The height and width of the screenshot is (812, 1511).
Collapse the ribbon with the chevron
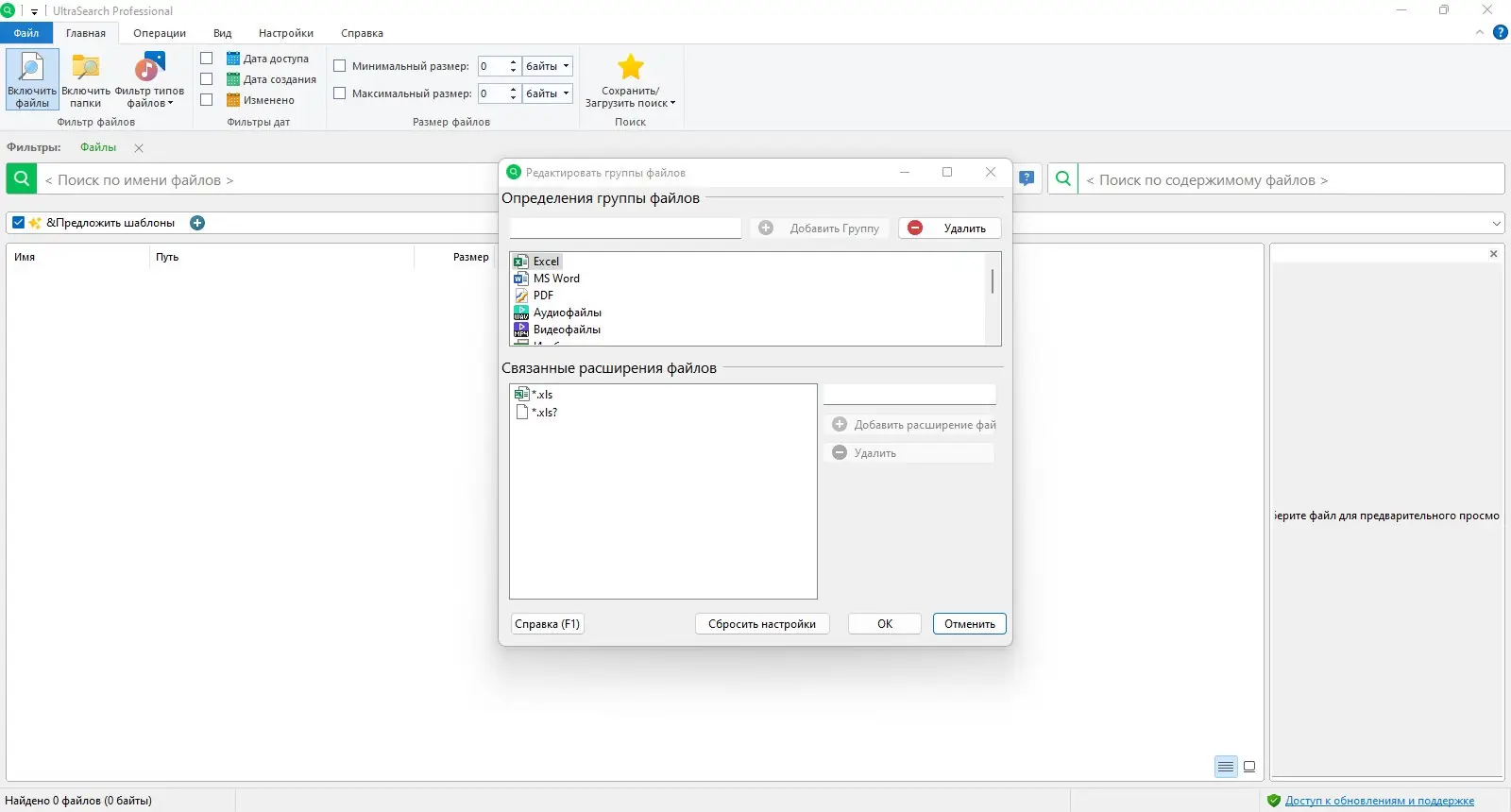coord(1480,32)
